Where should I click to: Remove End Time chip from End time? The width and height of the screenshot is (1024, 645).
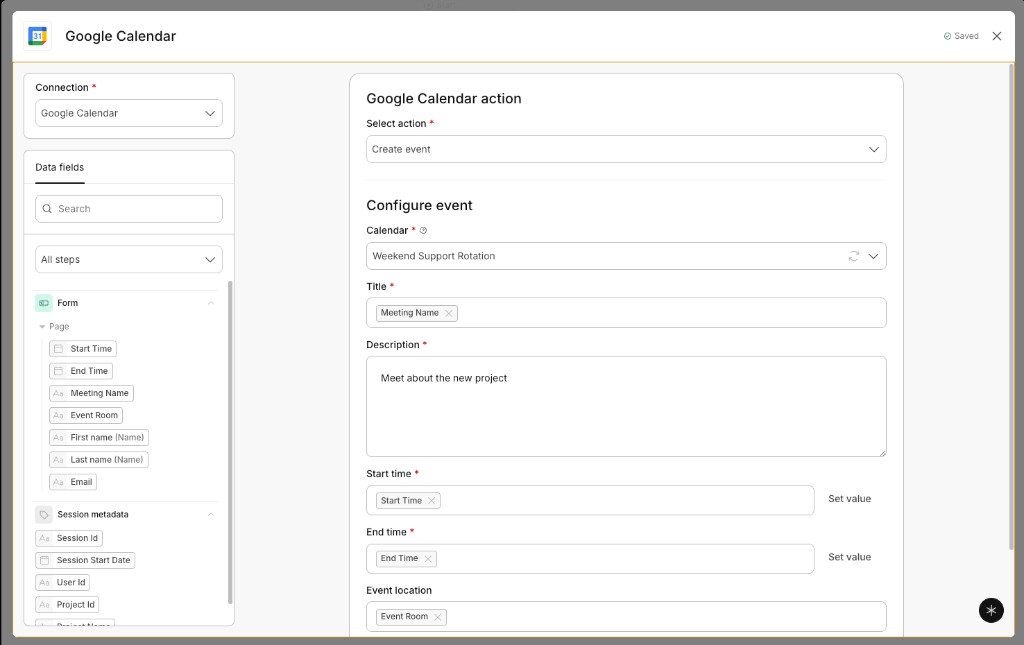[428, 559]
